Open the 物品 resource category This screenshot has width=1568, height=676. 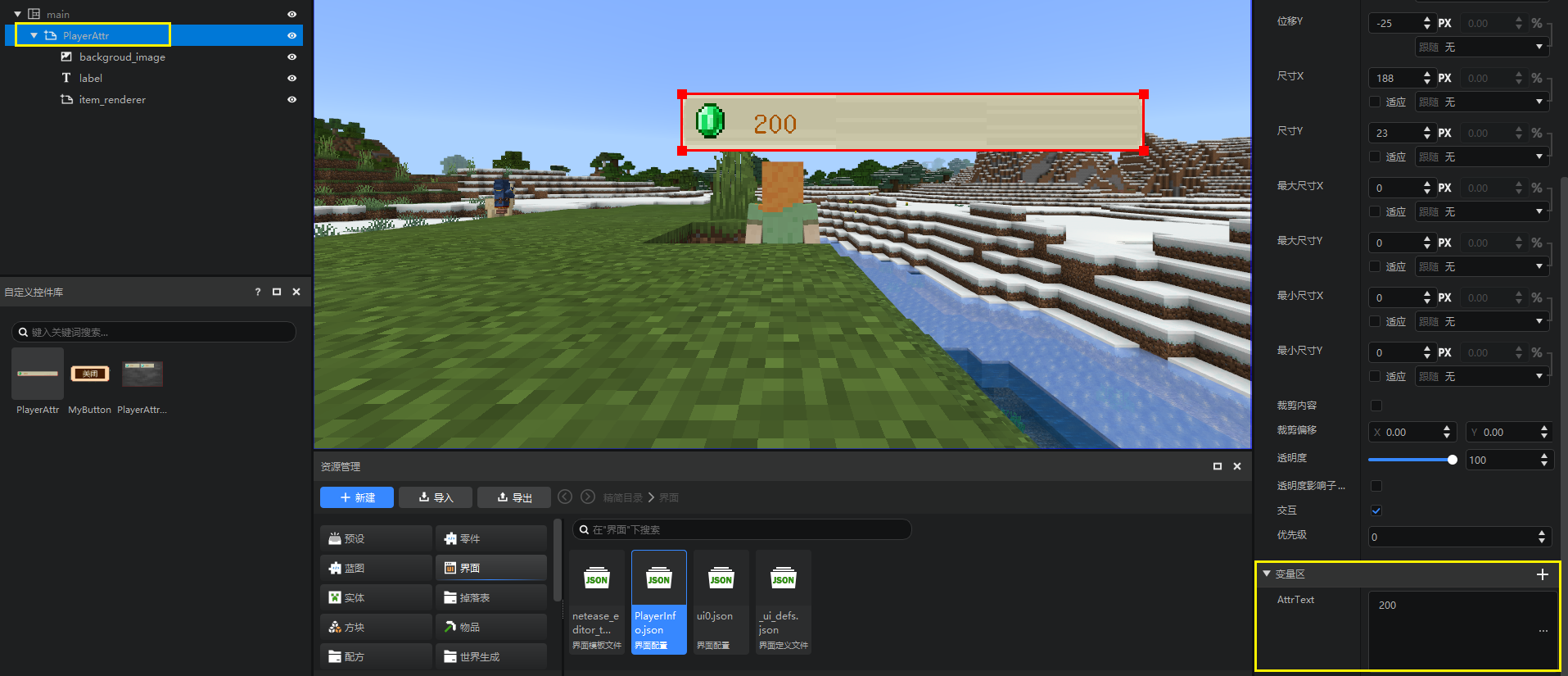pyautogui.click(x=491, y=627)
